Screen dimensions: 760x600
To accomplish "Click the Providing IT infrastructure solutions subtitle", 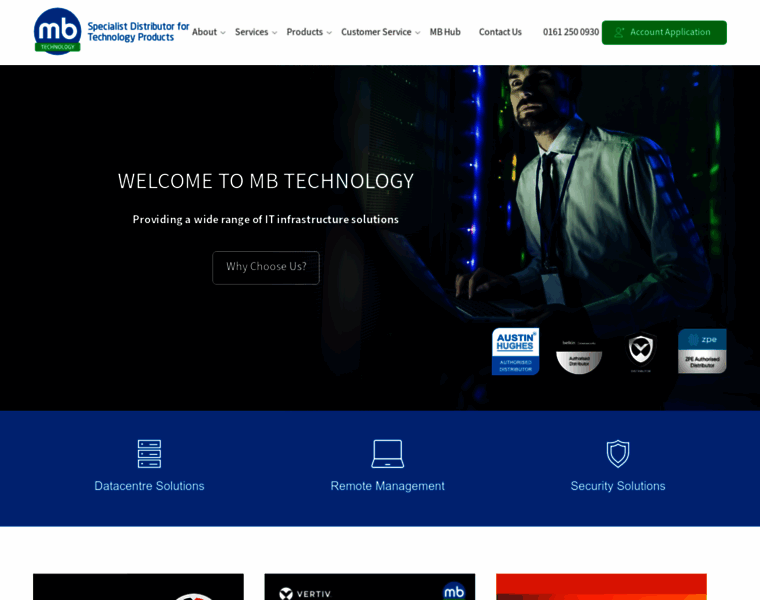I will [x=266, y=220].
